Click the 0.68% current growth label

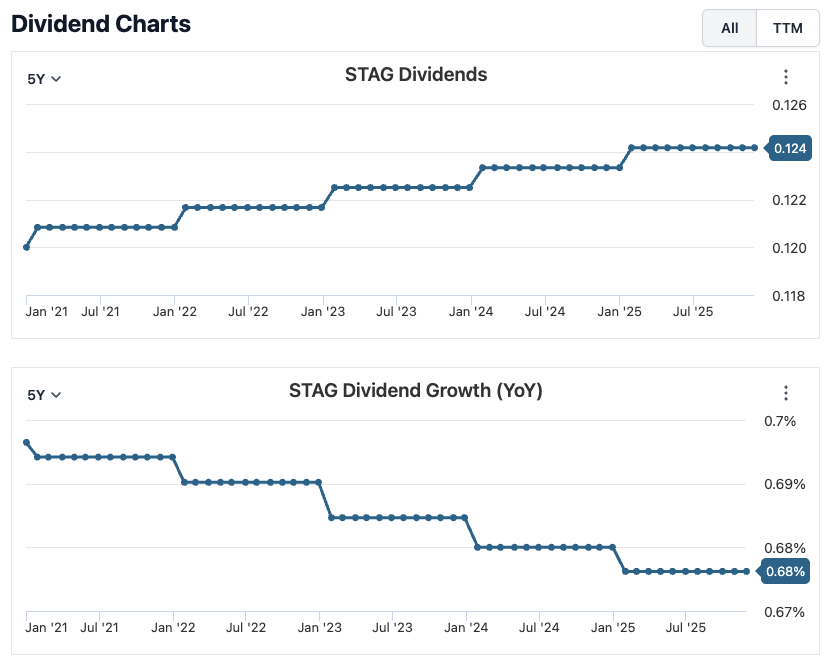point(785,571)
